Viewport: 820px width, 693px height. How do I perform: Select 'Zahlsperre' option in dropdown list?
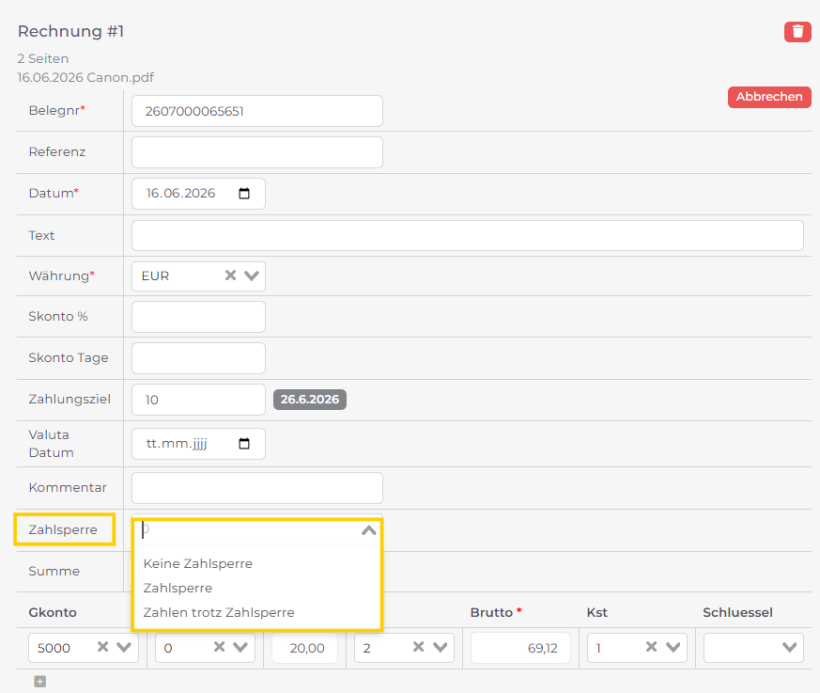coord(177,588)
